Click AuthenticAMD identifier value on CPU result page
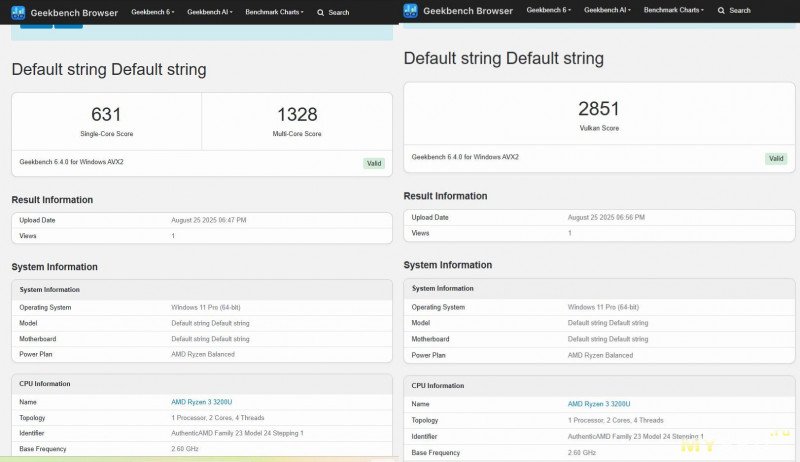The image size is (800, 462). [x=237, y=433]
